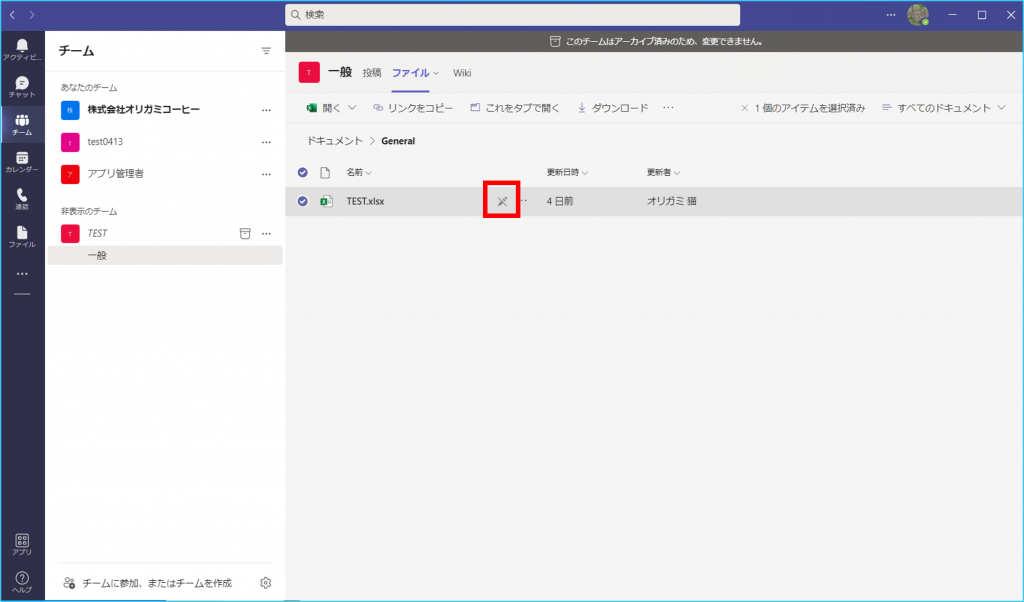Click the Help question mark icon
Screen dimensions: 1024x602
[22, 582]
